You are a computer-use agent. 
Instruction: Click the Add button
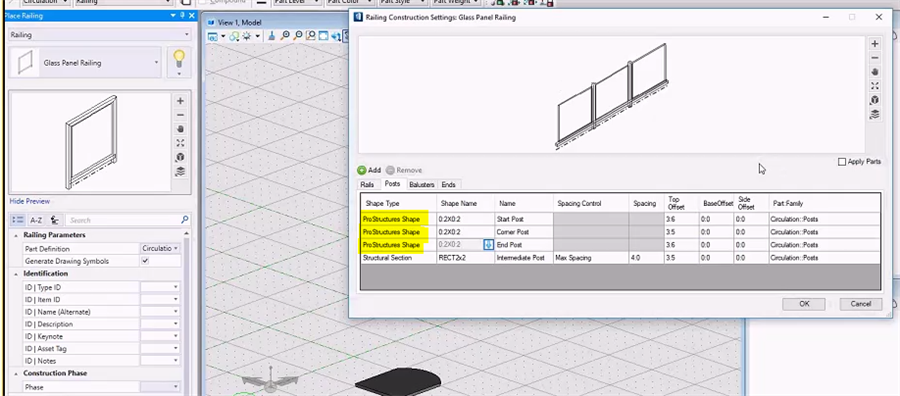pos(369,170)
